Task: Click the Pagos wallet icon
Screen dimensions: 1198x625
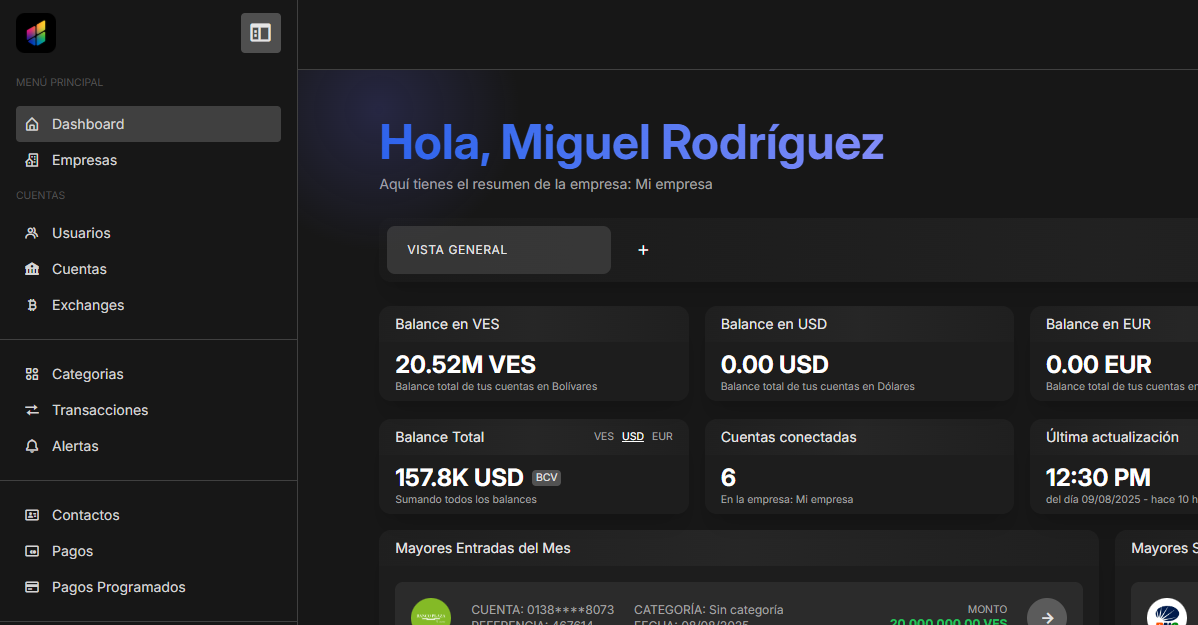Action: pos(32,551)
